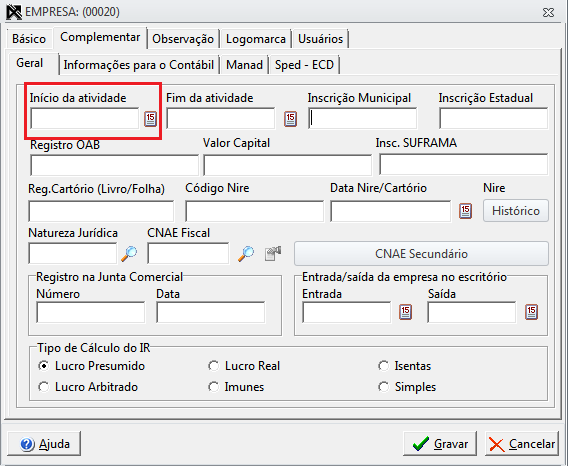Open calendar for Início da atividade date
Screen dimensions: 568x466
point(150,119)
